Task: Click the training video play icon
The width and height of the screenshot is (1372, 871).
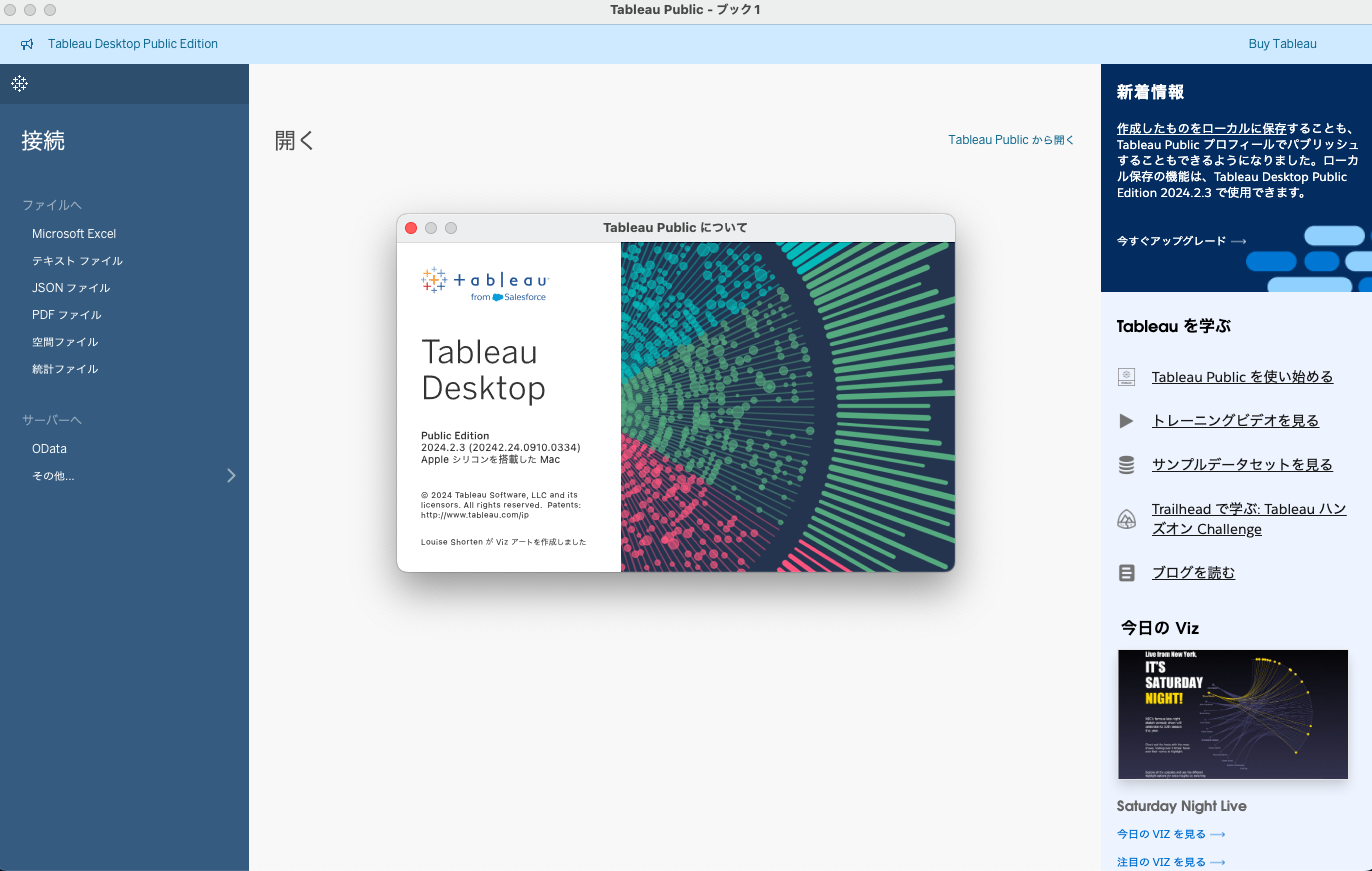Action: click(x=1126, y=421)
